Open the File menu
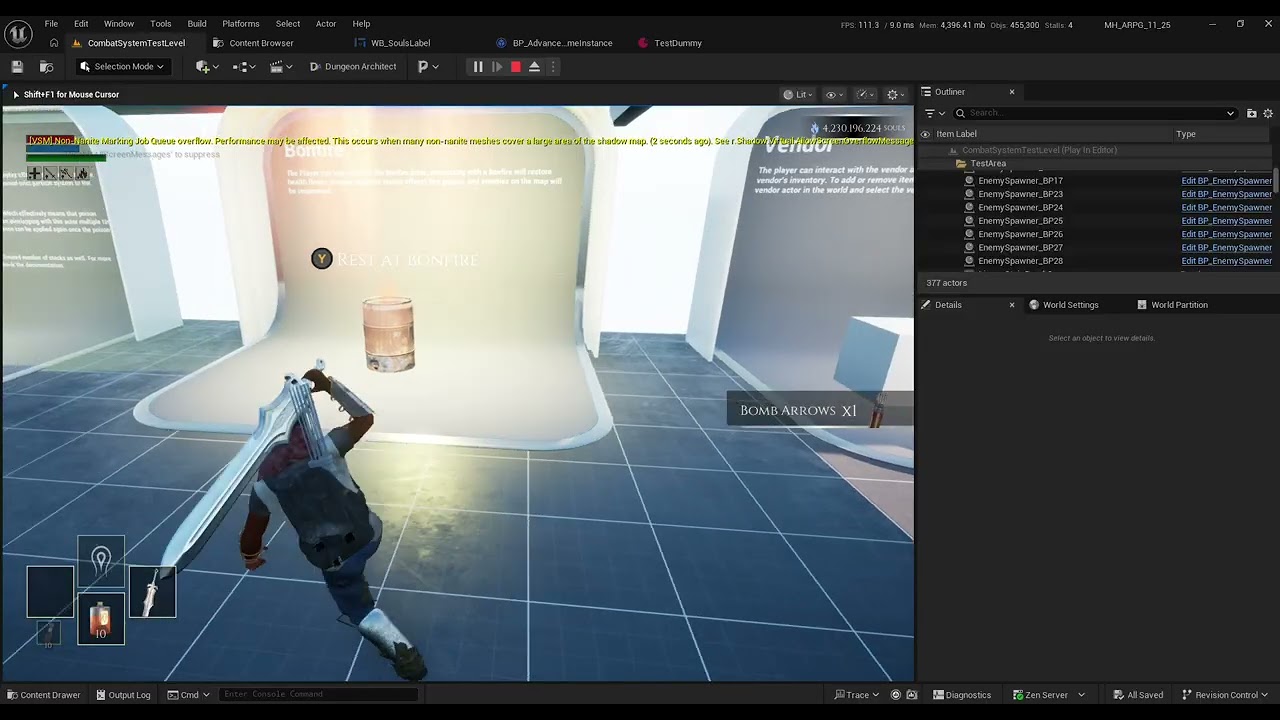Viewport: 1280px width, 720px height. [51, 24]
